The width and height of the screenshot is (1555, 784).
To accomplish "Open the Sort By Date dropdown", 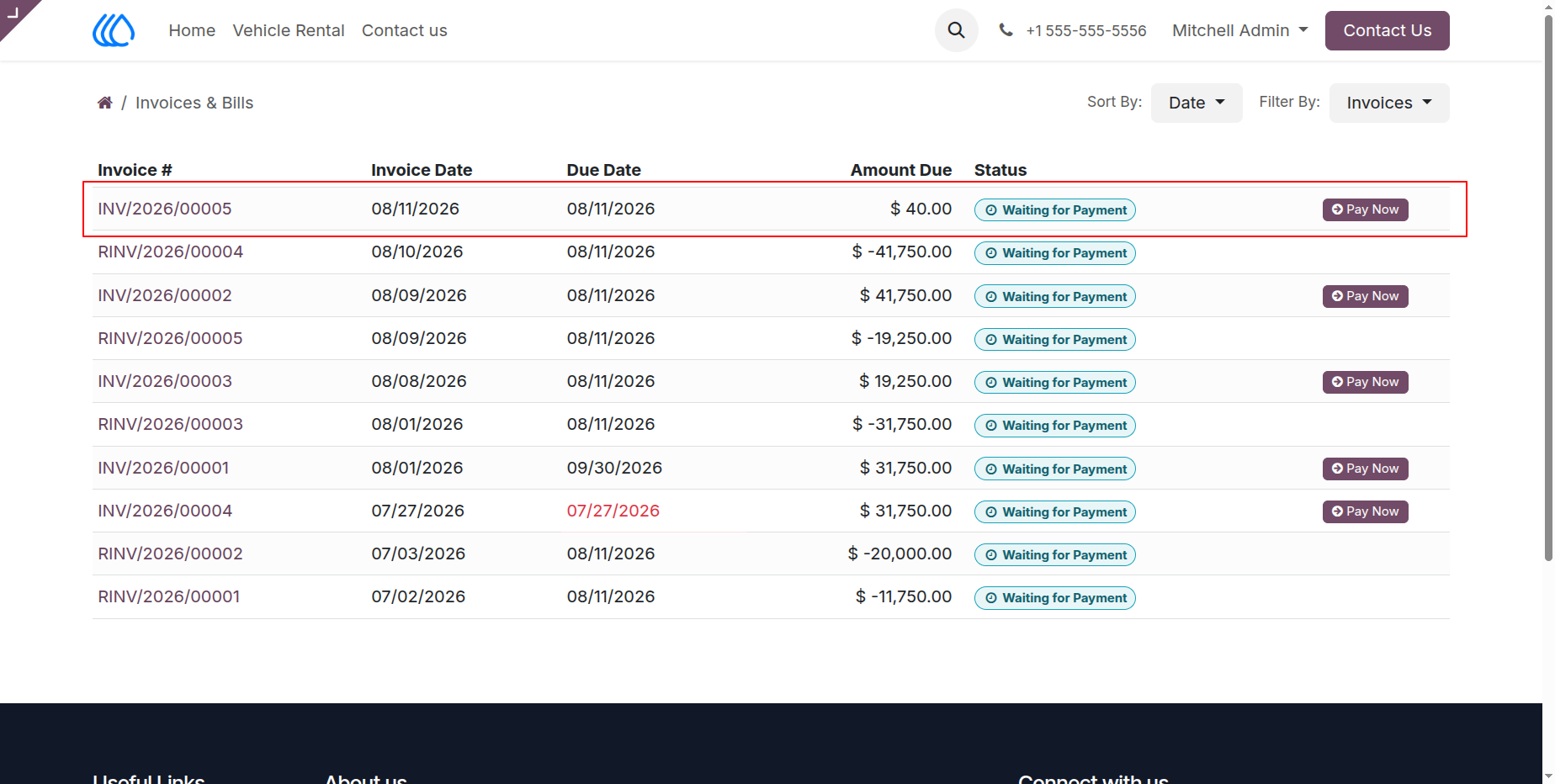I will [x=1196, y=103].
